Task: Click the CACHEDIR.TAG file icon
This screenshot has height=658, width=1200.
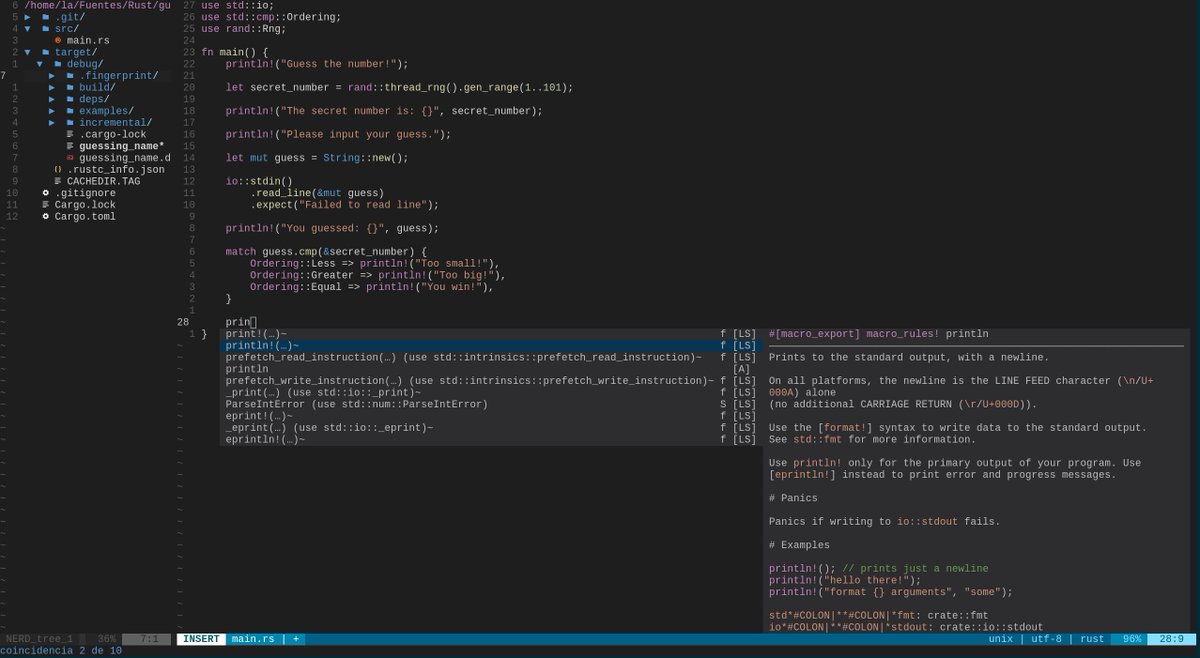Action: pos(58,181)
